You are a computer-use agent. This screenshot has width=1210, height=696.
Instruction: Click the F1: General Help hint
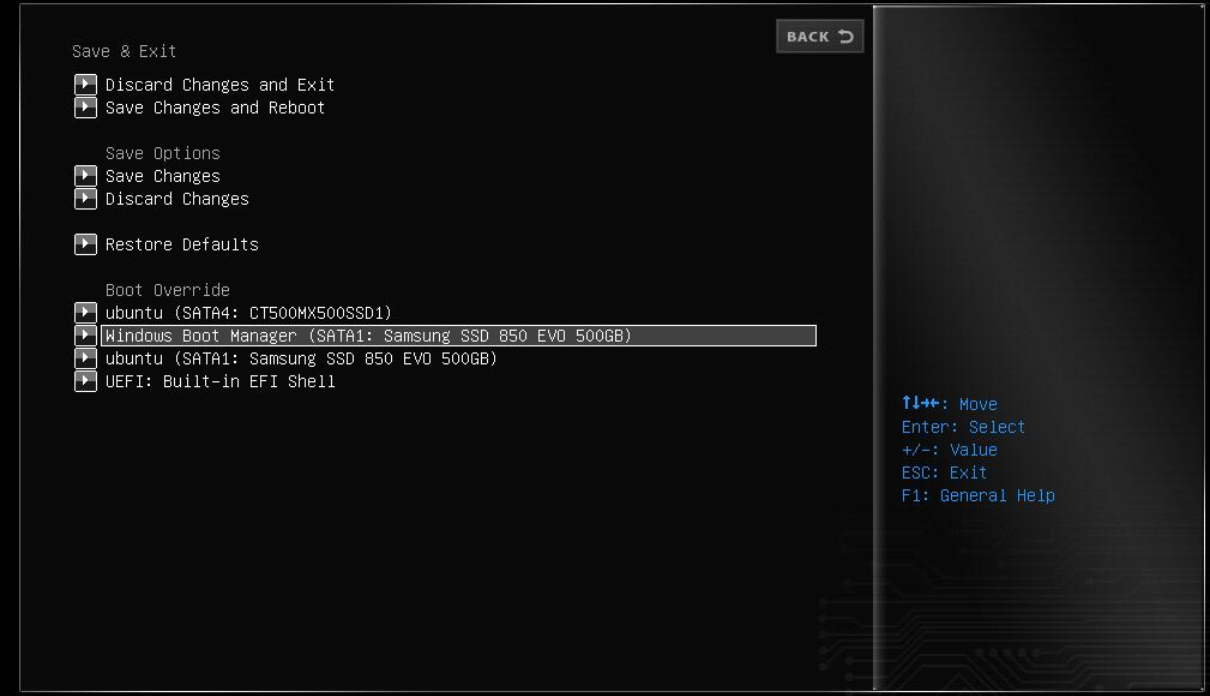tap(978, 496)
